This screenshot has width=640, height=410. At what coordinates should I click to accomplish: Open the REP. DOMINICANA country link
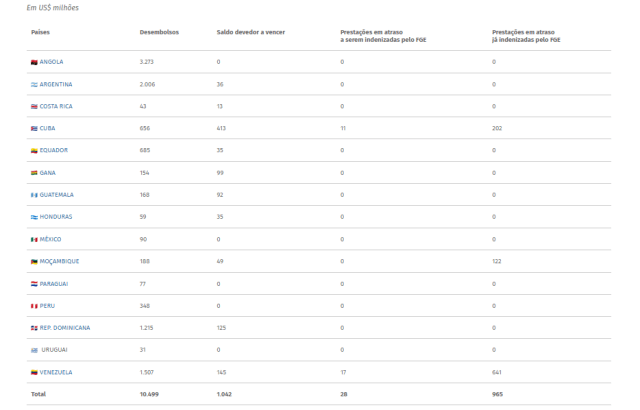[65, 328]
